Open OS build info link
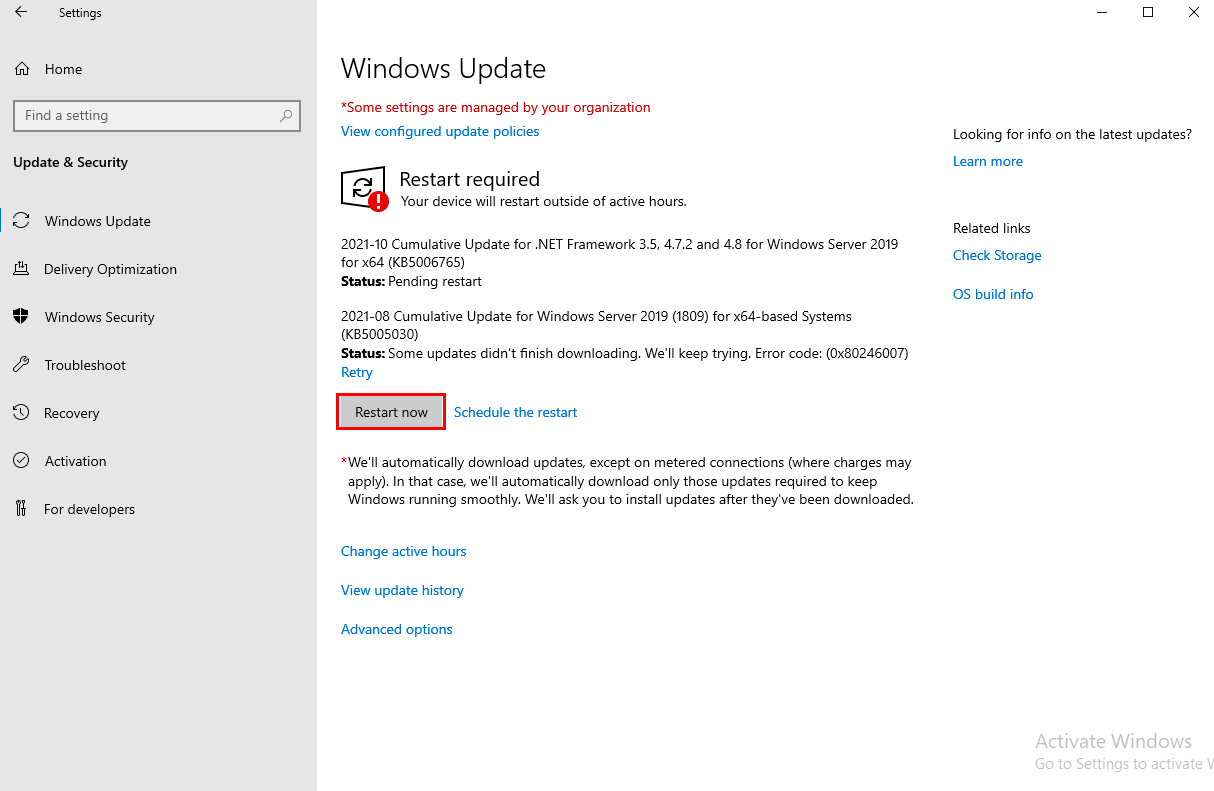Screen dimensions: 1214x791 coord(993,294)
